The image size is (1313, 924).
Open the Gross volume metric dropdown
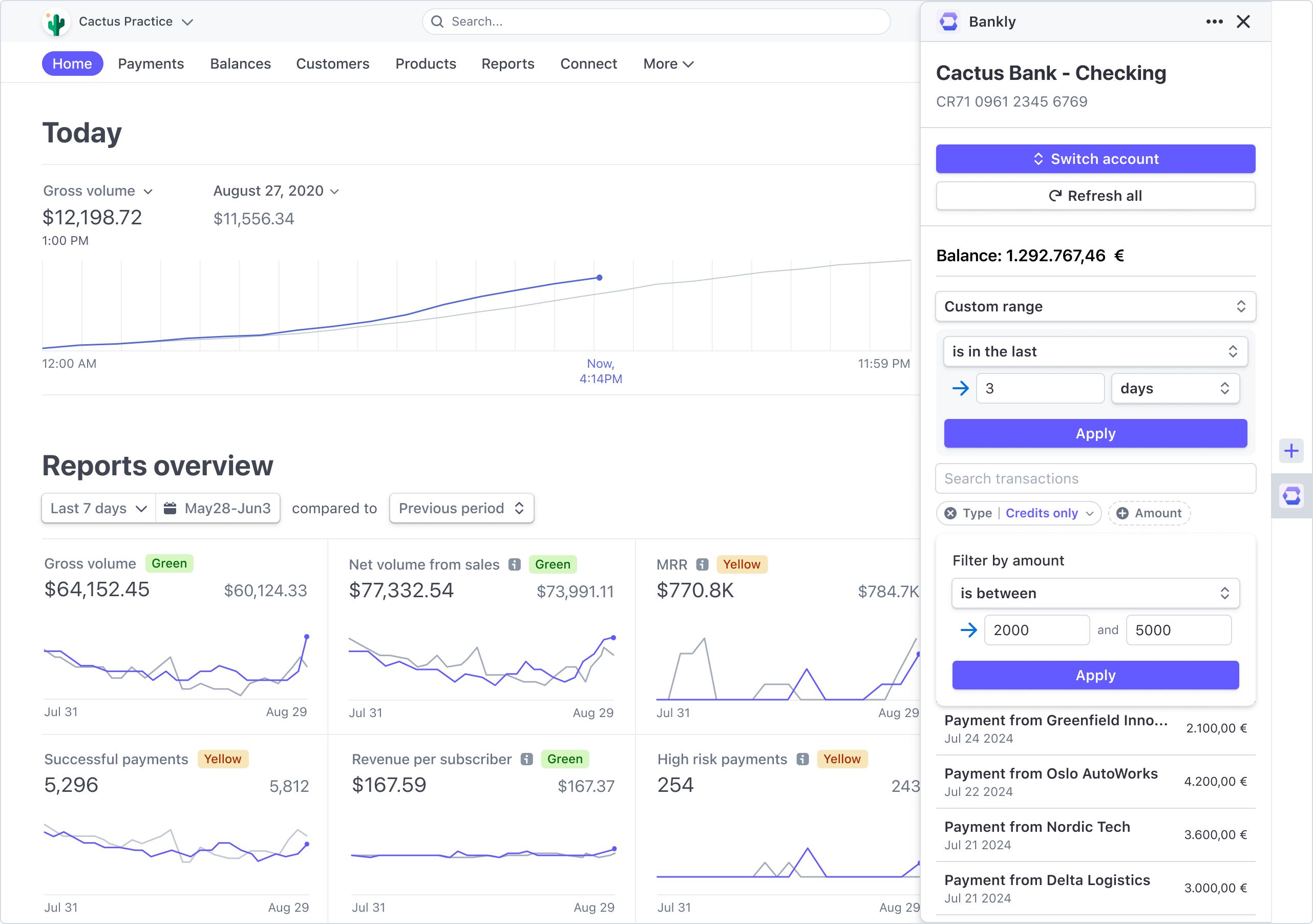click(x=98, y=191)
